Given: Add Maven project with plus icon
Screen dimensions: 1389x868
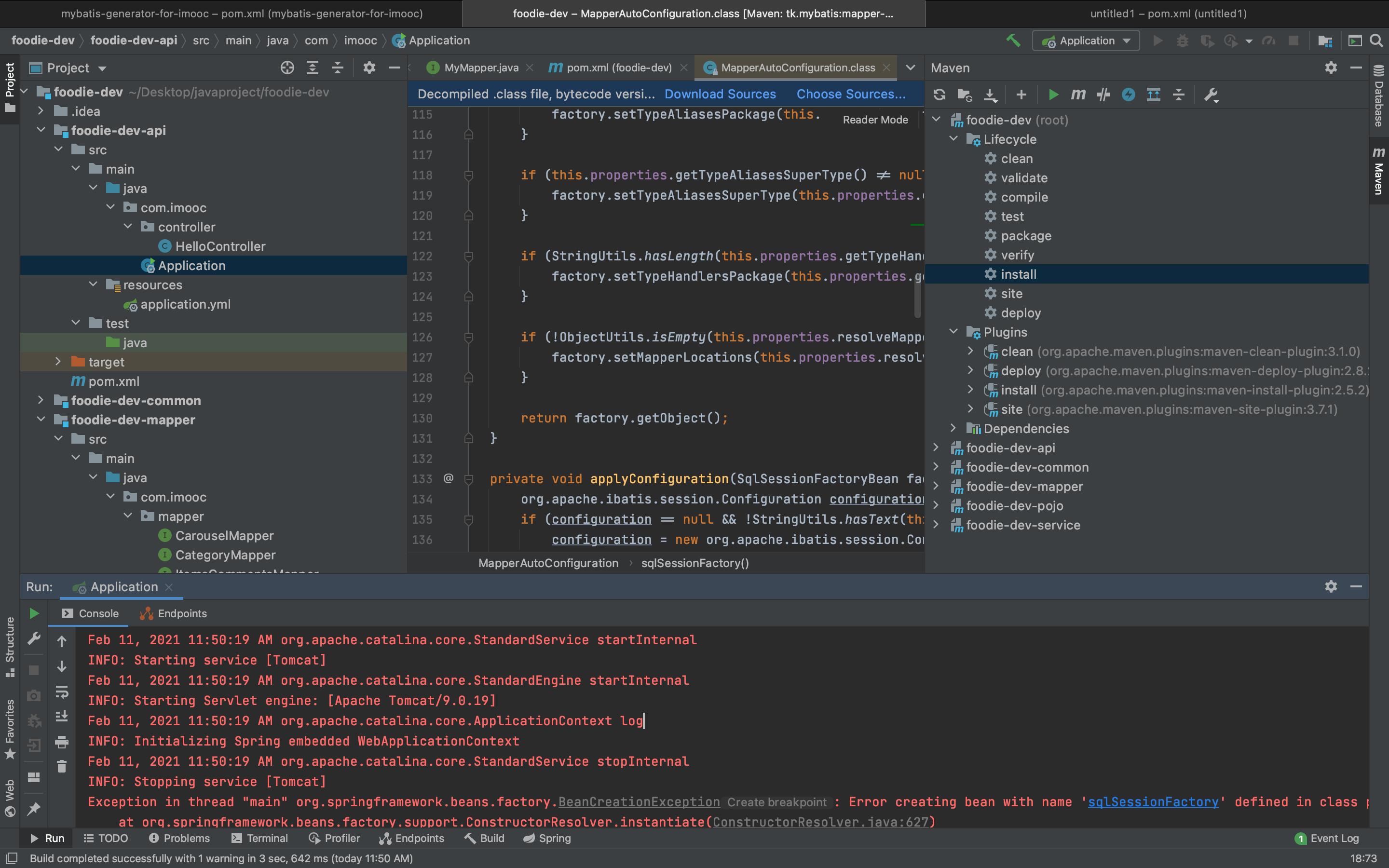Looking at the screenshot, I should point(1021,95).
